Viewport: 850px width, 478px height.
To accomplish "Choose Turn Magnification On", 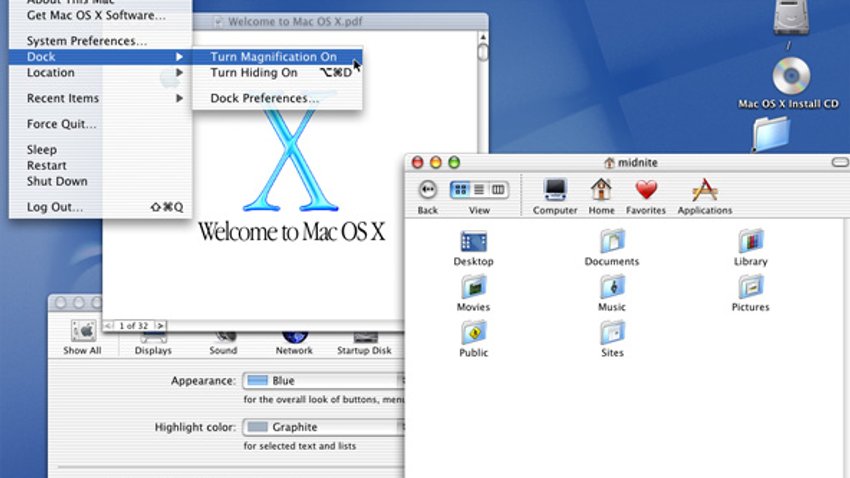I will (277, 57).
